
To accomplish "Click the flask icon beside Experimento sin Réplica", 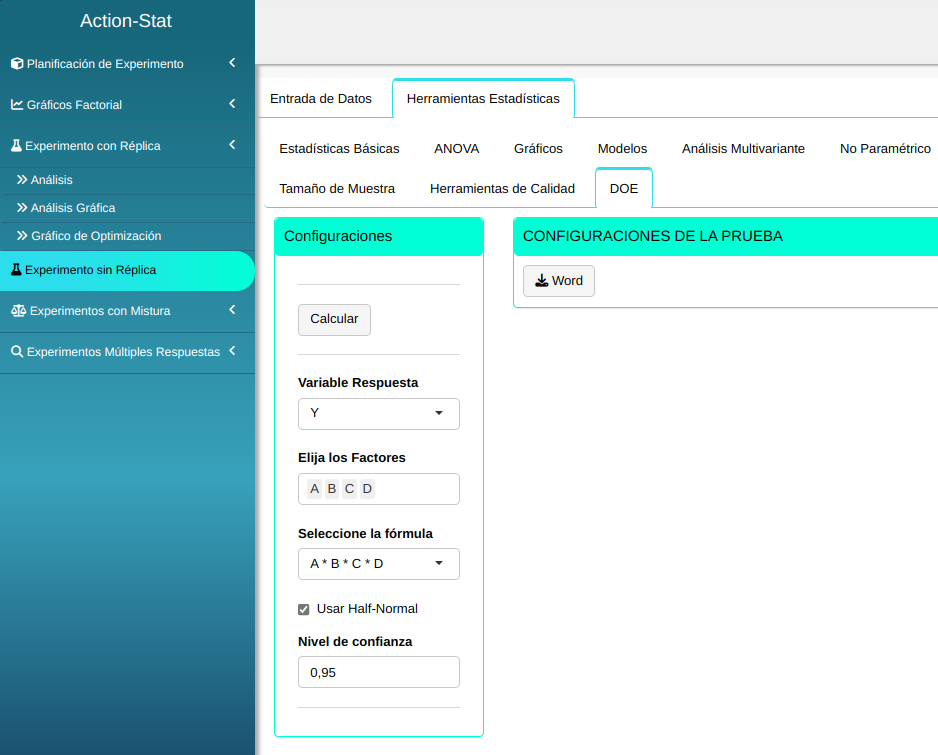I will point(16,270).
